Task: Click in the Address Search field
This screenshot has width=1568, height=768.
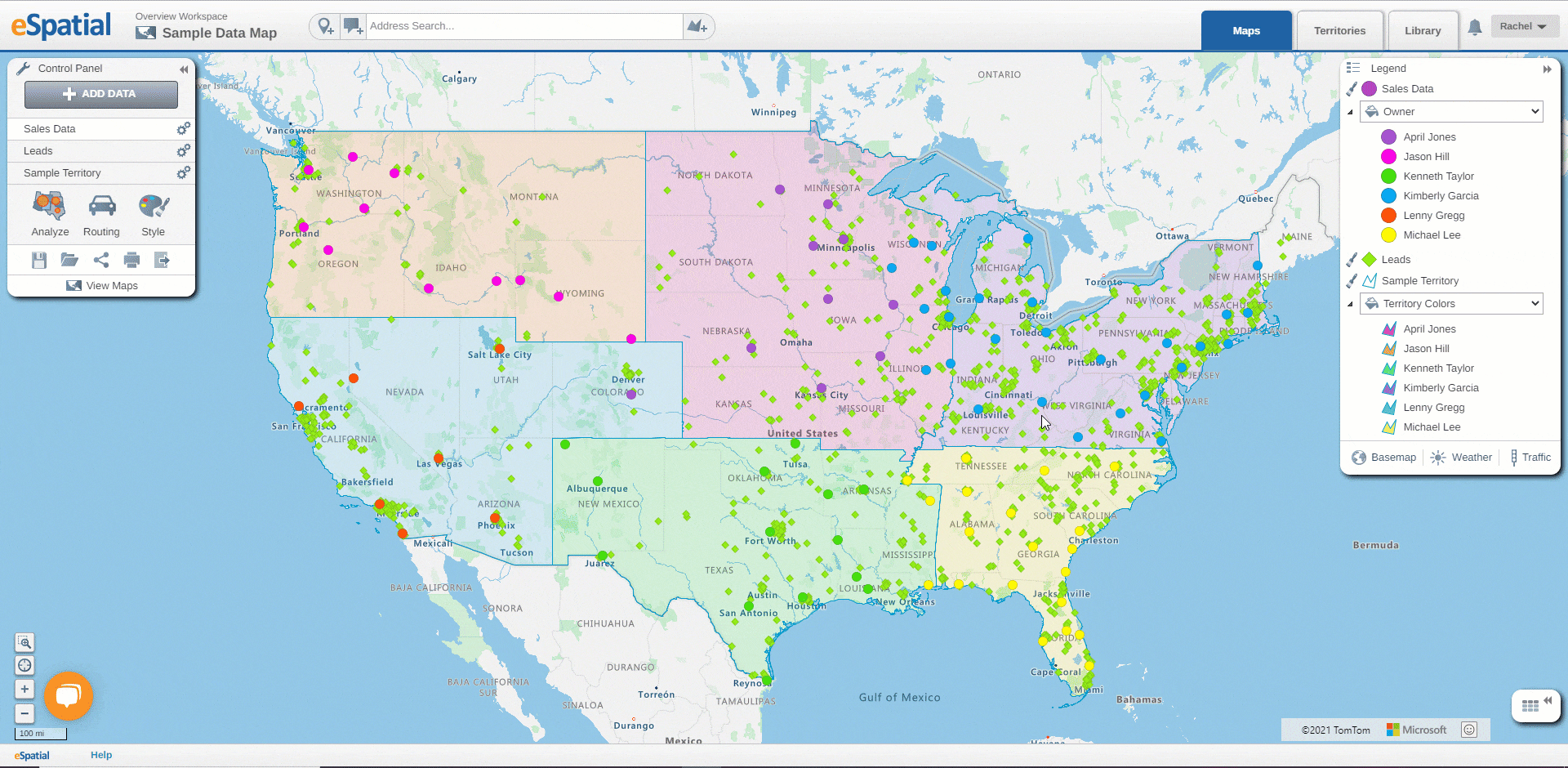Action: click(x=524, y=26)
